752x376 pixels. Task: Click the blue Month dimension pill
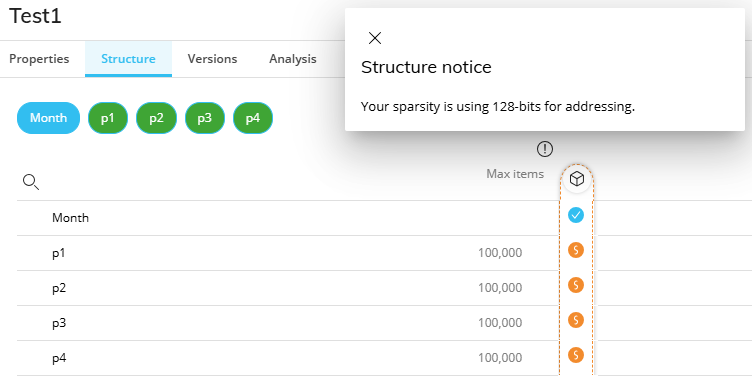(x=48, y=118)
